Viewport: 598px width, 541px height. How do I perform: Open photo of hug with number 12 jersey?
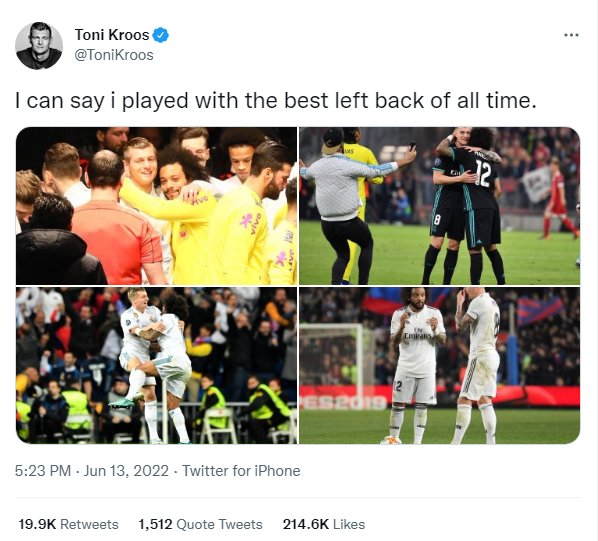[439, 206]
